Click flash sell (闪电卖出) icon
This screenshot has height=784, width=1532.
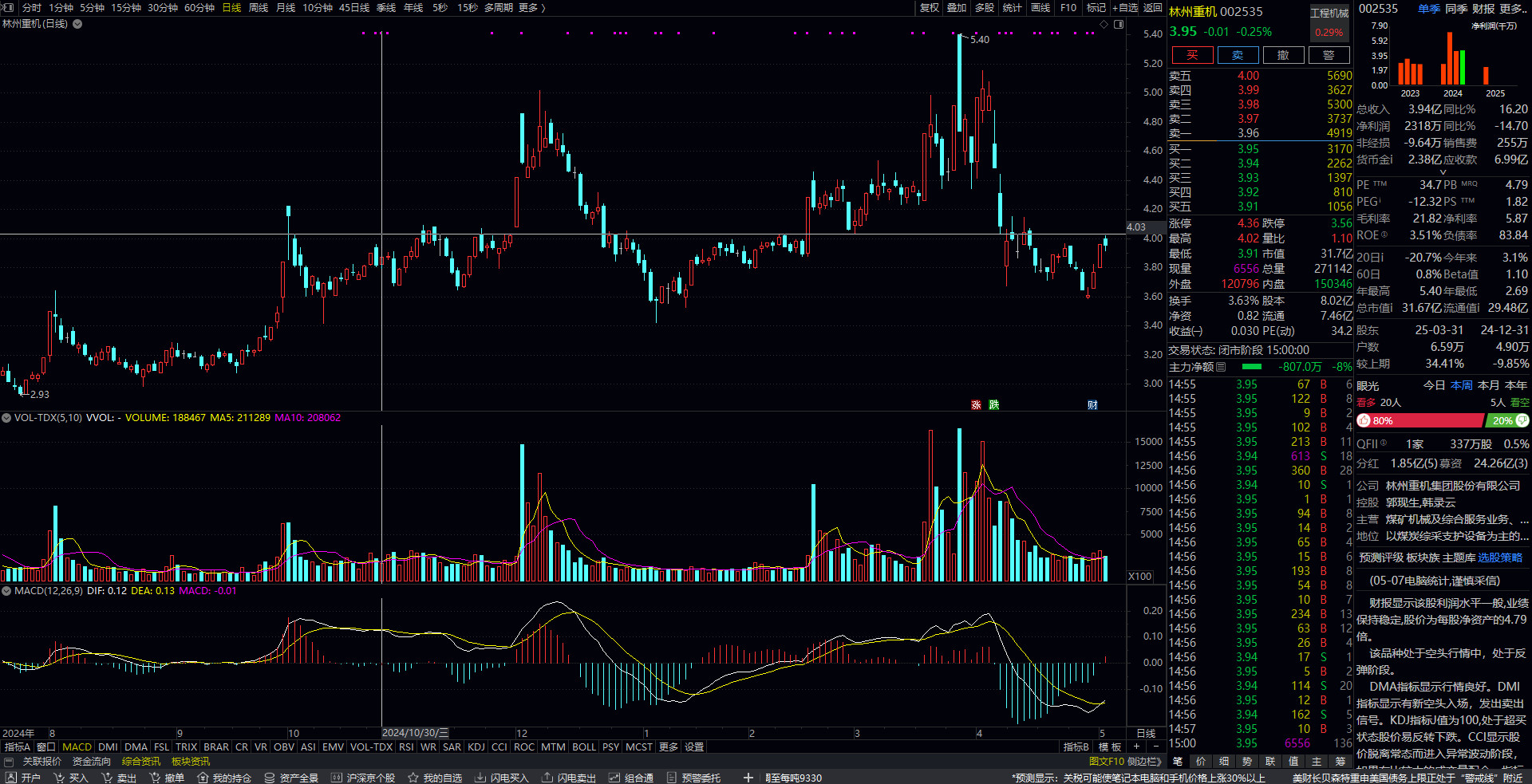[547, 778]
